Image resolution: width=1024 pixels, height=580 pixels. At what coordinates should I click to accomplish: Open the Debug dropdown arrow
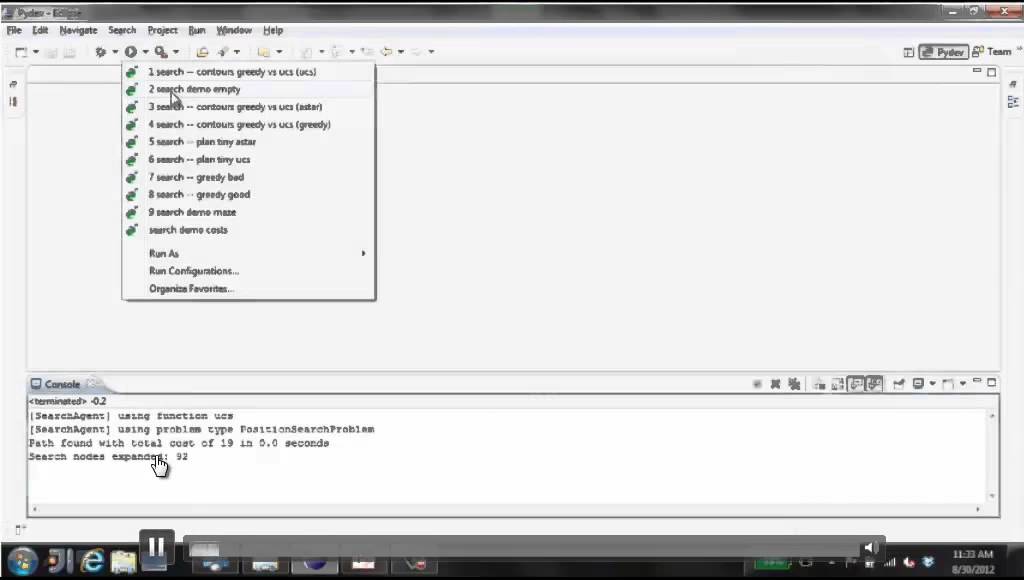[115, 52]
